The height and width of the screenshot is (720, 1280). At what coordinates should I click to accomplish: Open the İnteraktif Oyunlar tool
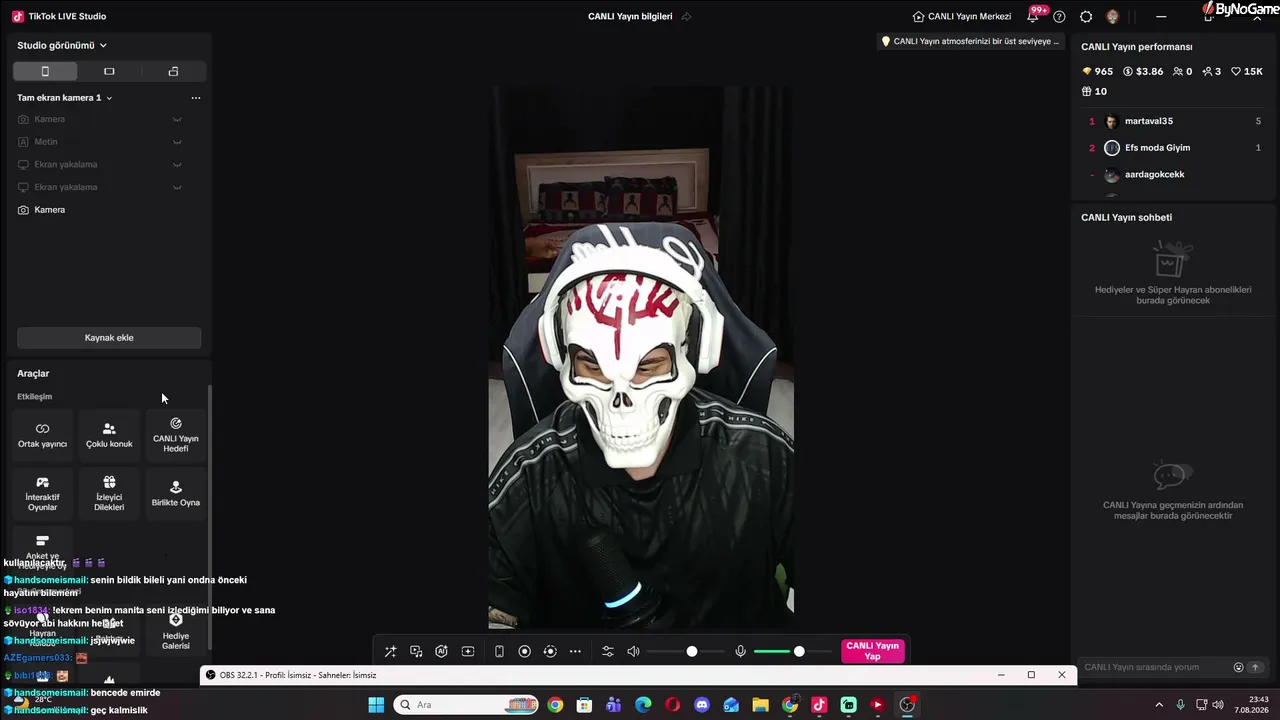43,494
